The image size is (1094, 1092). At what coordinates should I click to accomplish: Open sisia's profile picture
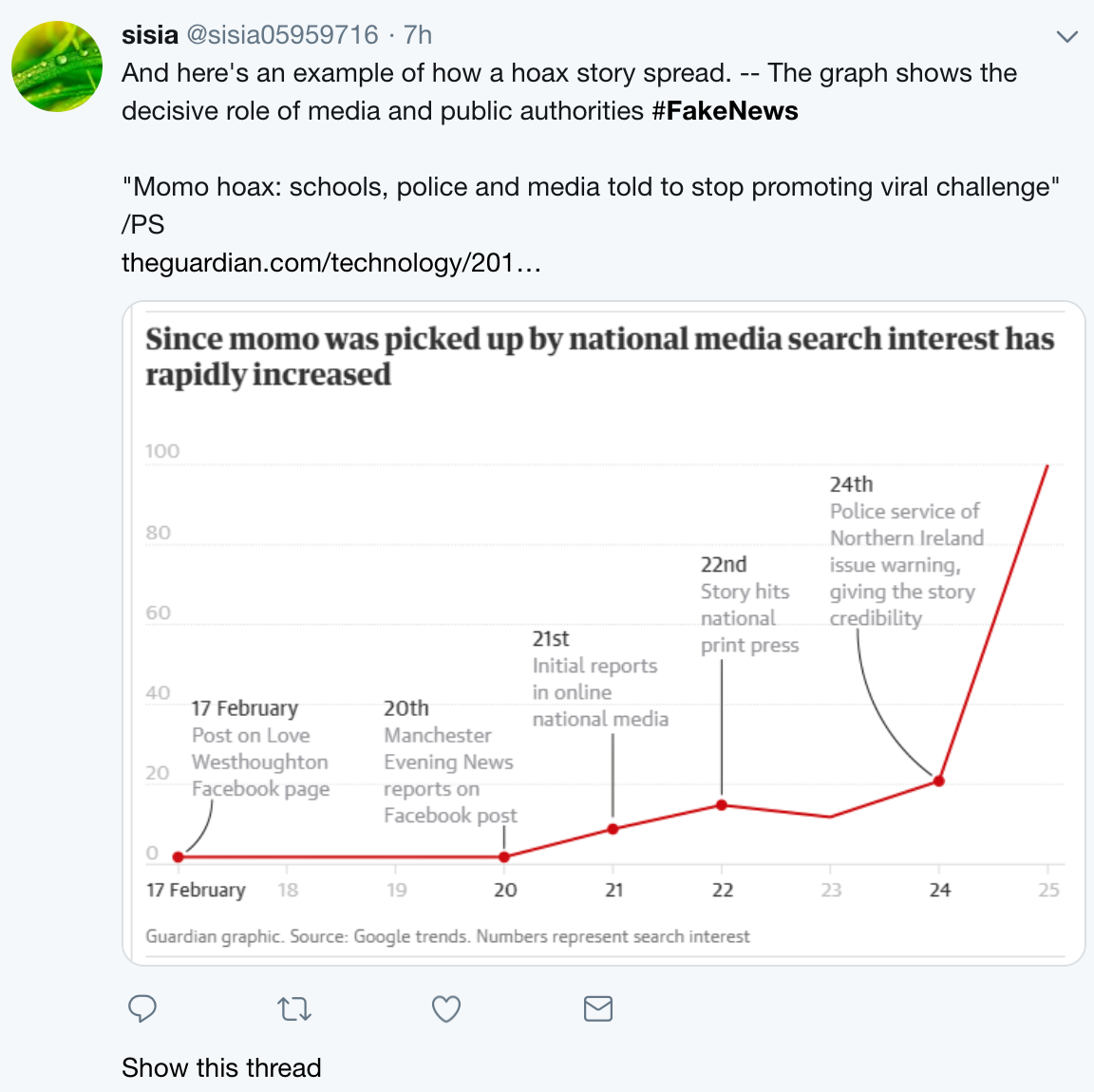point(56,66)
